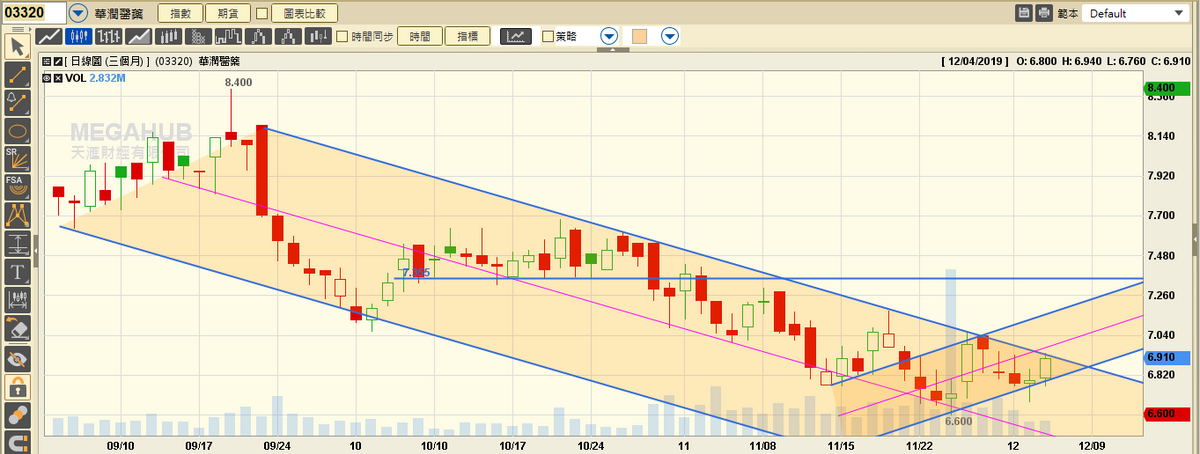Screen dimensions: 1200x454
Task: Click the stock code input field 03320
Action: click(x=33, y=13)
